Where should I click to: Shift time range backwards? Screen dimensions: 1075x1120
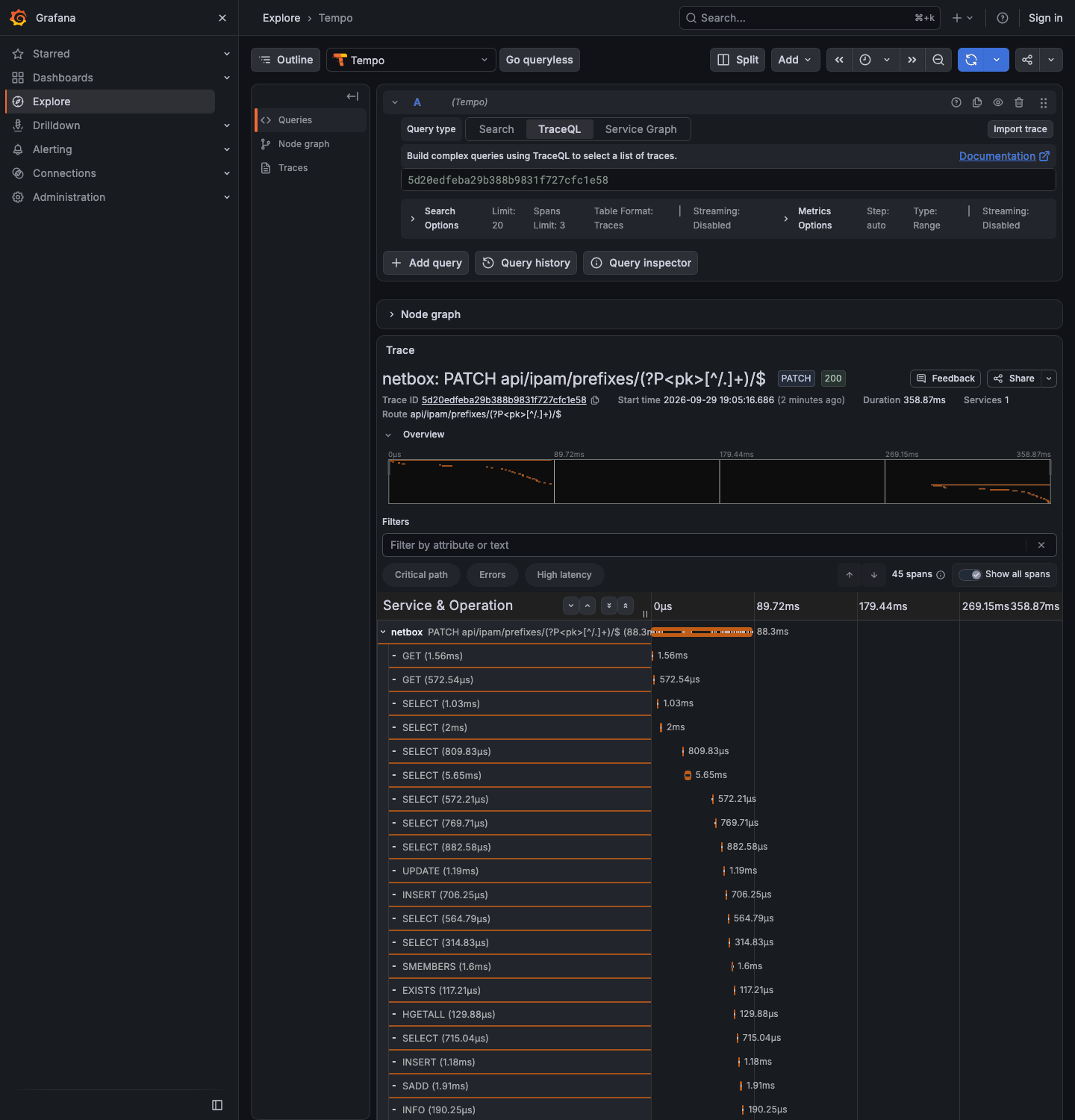point(839,60)
